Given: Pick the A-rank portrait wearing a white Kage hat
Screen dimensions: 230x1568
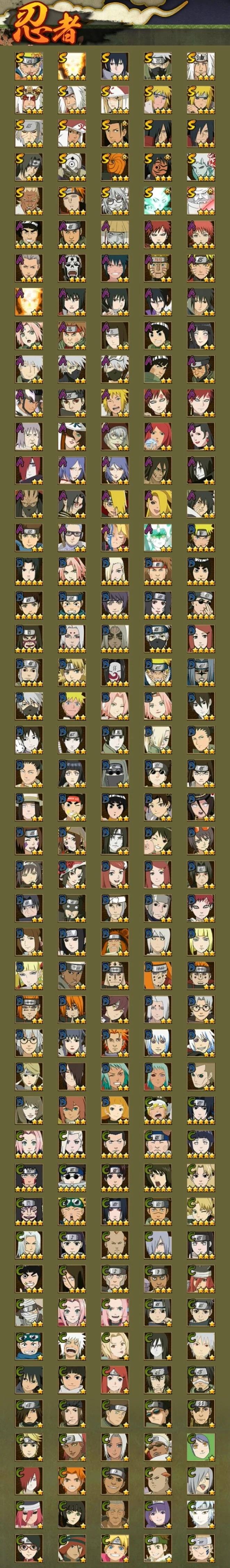Looking at the screenshot, I should [x=72, y=436].
